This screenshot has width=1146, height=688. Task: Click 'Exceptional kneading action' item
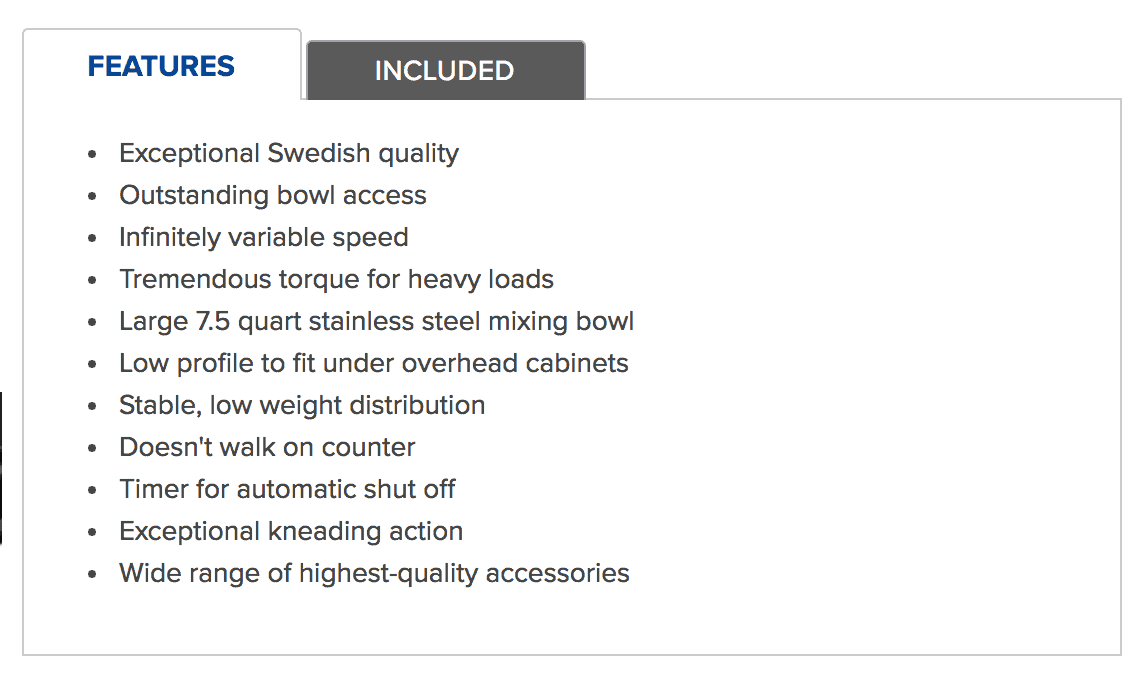[x=291, y=532]
